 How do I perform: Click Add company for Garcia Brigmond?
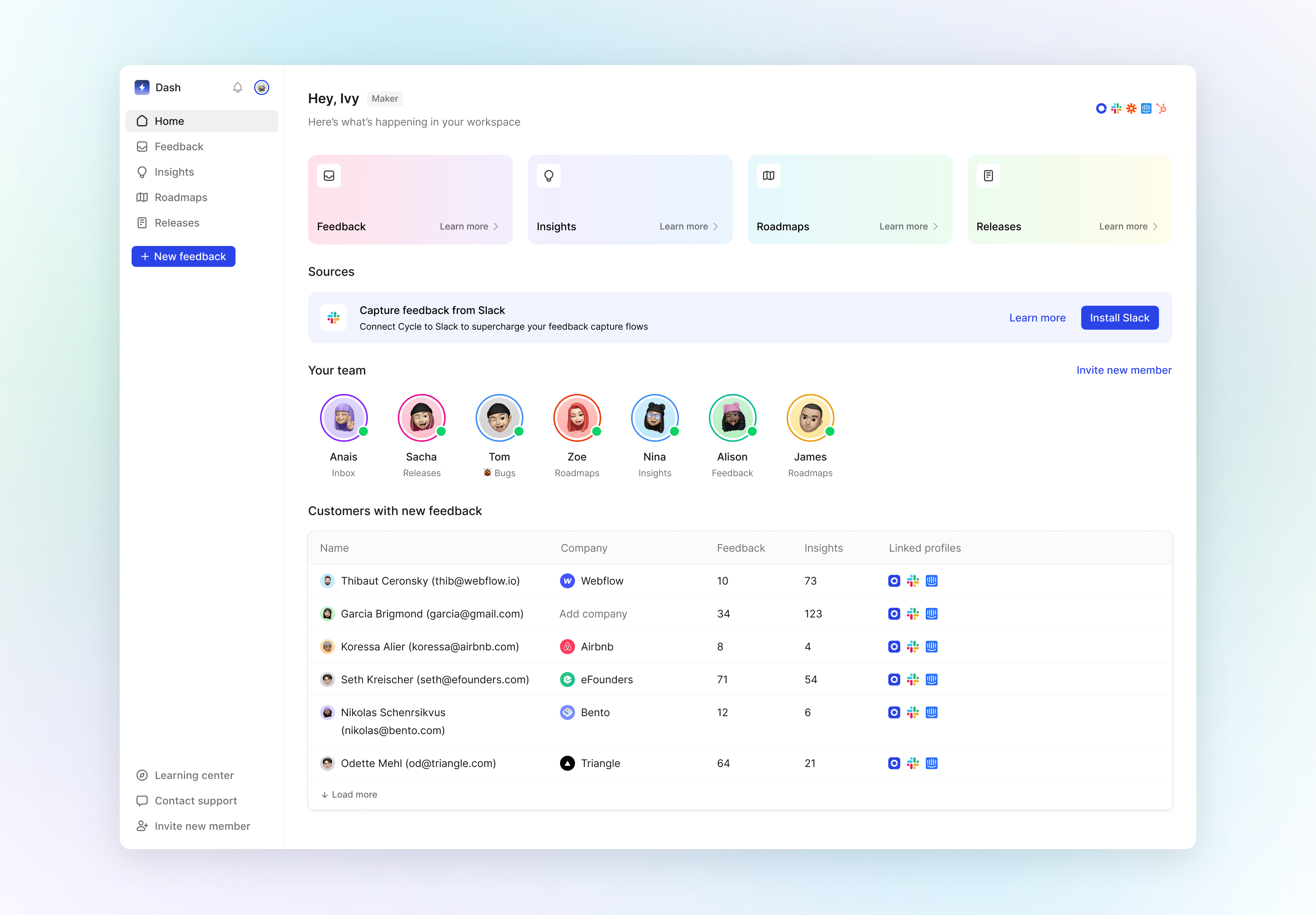[593, 614]
